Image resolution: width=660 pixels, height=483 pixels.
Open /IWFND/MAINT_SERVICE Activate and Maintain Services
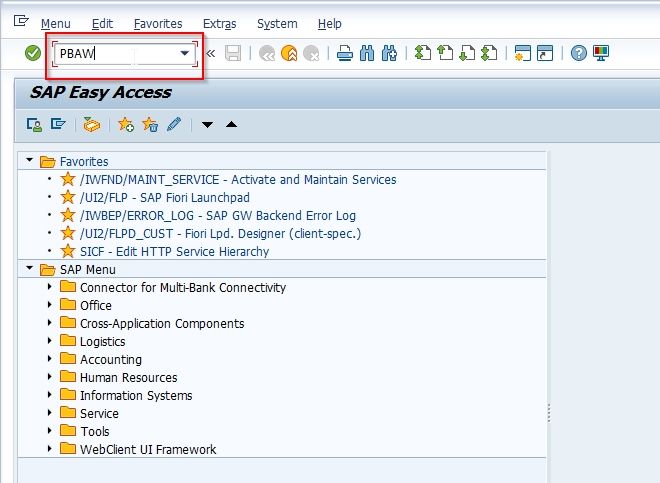[x=238, y=180]
